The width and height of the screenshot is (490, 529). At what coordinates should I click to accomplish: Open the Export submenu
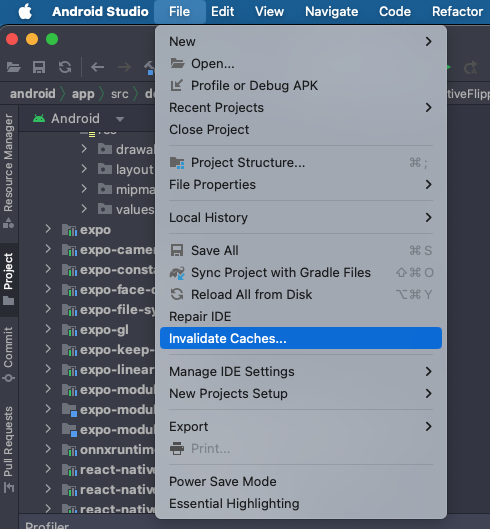coord(301,426)
